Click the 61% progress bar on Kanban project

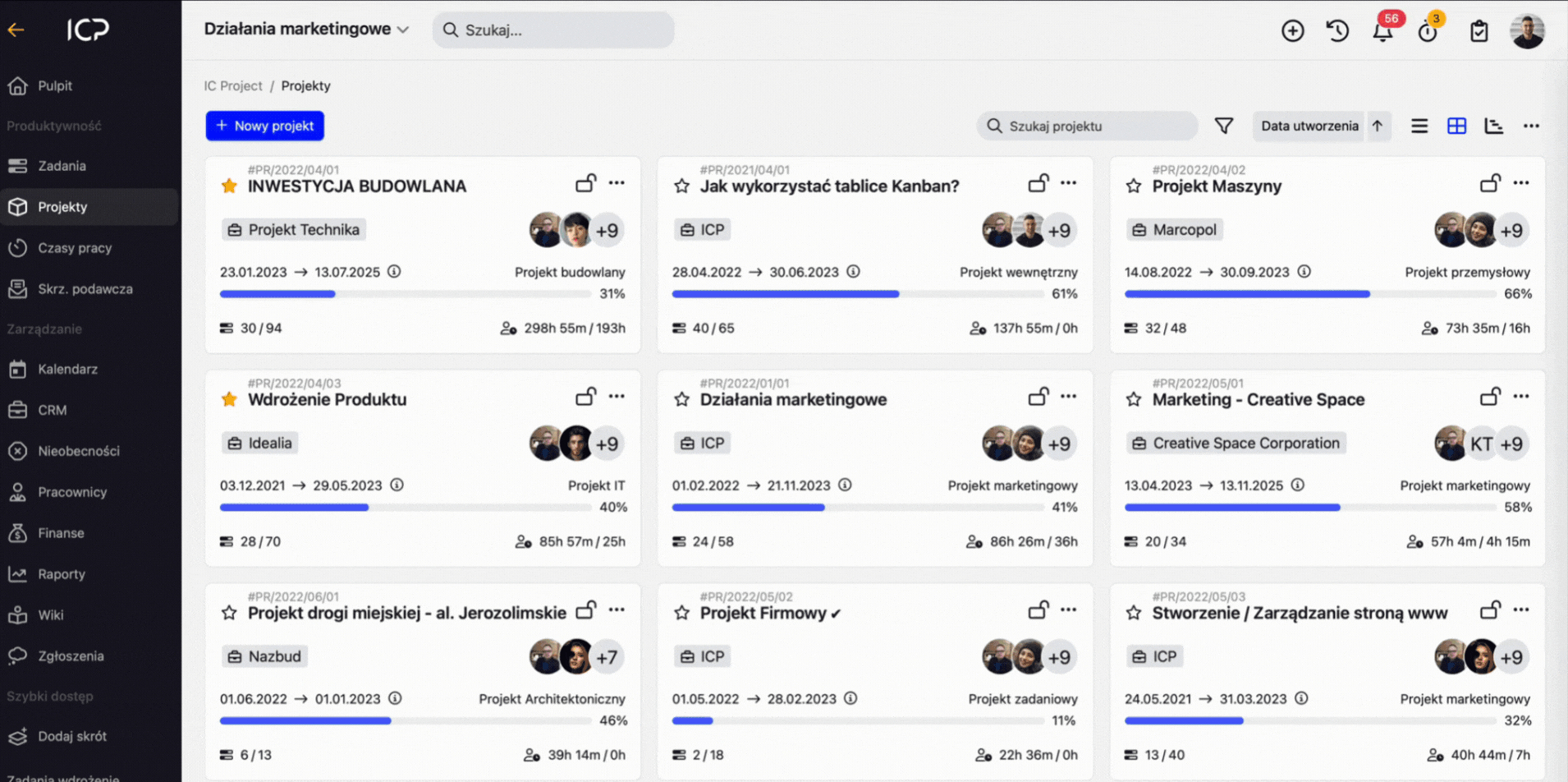(x=858, y=294)
